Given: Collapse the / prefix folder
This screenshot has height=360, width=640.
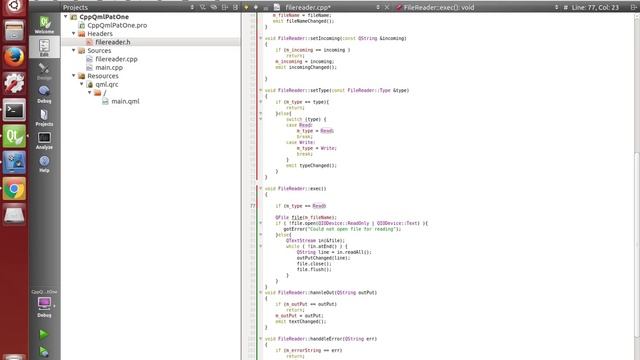Looking at the screenshot, I should click(x=90, y=93).
